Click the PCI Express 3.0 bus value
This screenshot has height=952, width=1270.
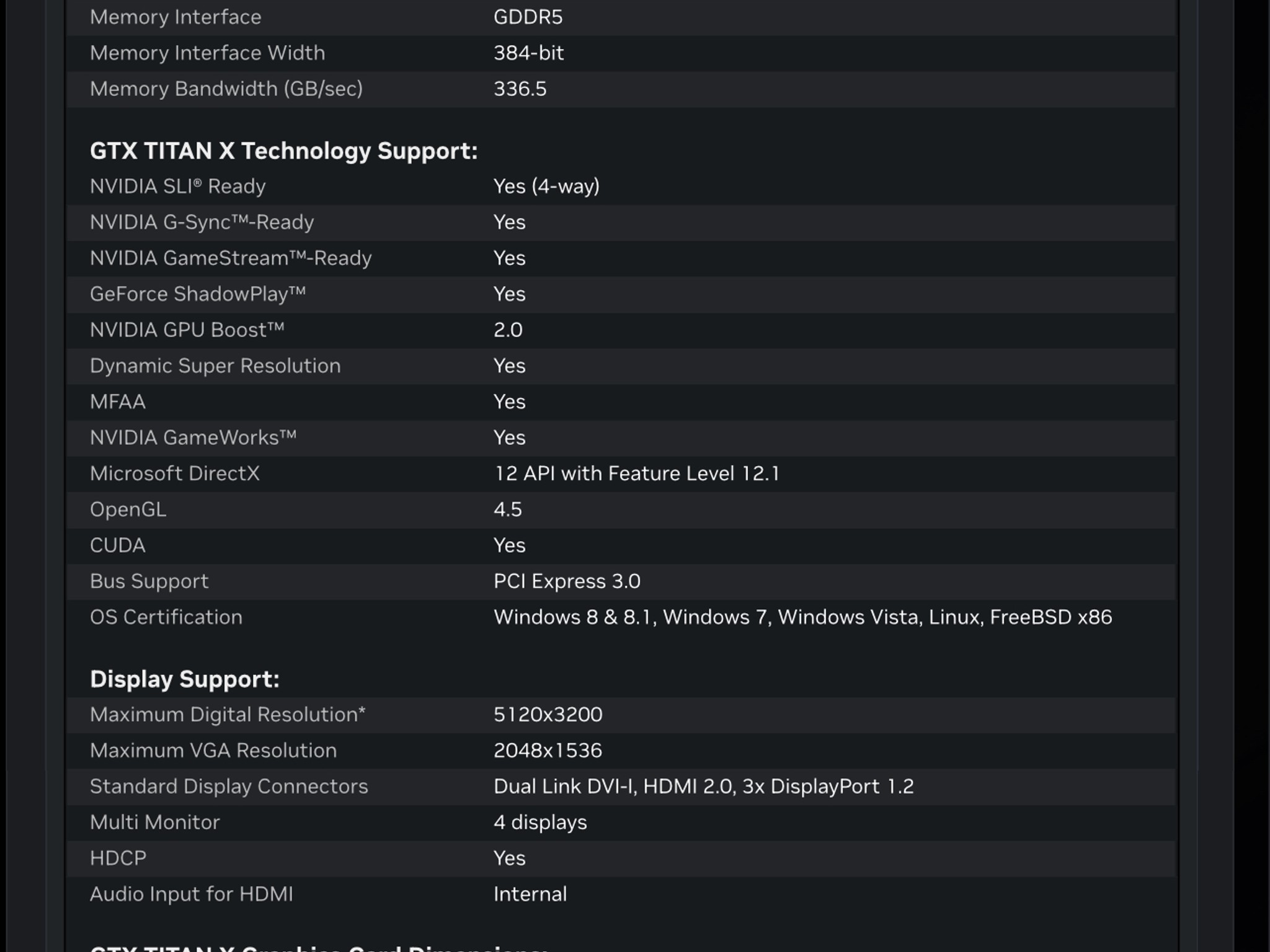point(567,582)
